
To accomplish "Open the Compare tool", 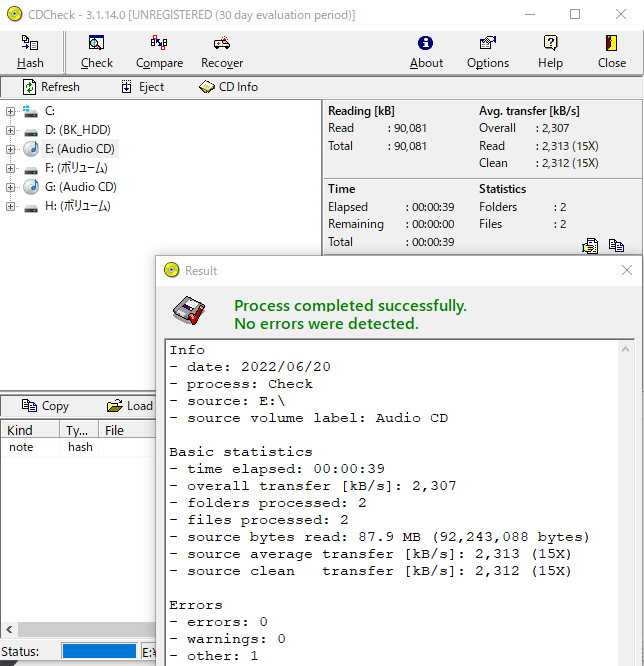I will tap(159, 44).
